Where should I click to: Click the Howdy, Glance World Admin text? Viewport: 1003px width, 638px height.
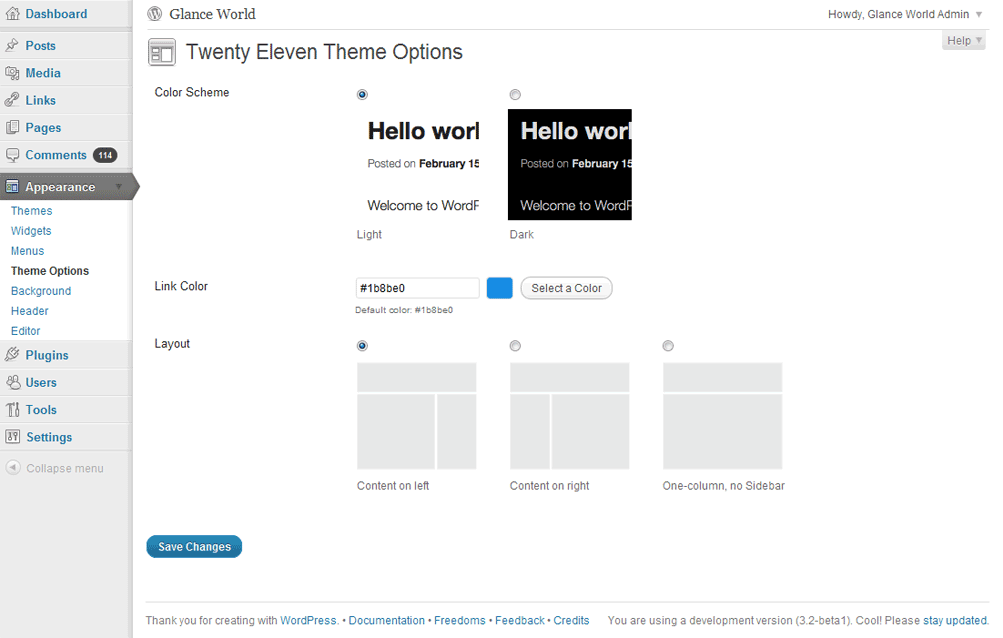898,14
